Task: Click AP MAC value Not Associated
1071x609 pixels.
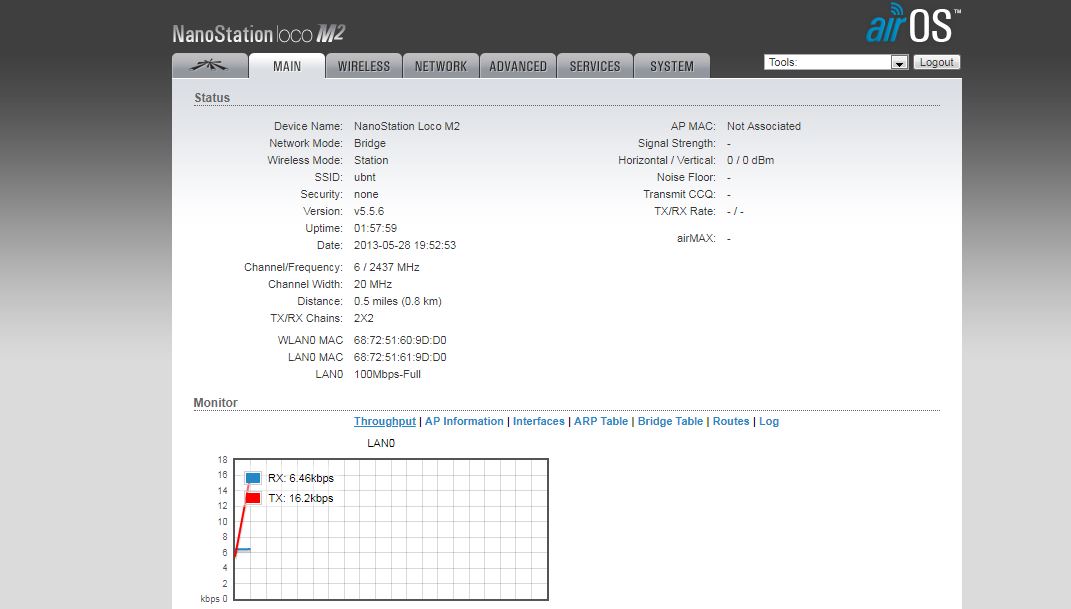Action: tap(764, 126)
